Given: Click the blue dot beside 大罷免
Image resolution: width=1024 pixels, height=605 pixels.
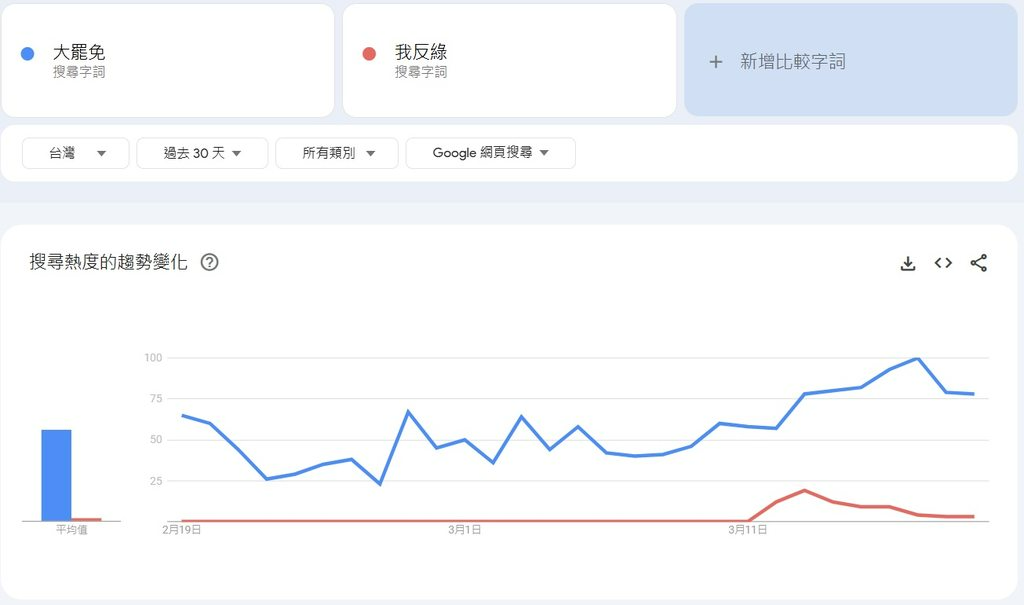Looking at the screenshot, I should click(28, 53).
